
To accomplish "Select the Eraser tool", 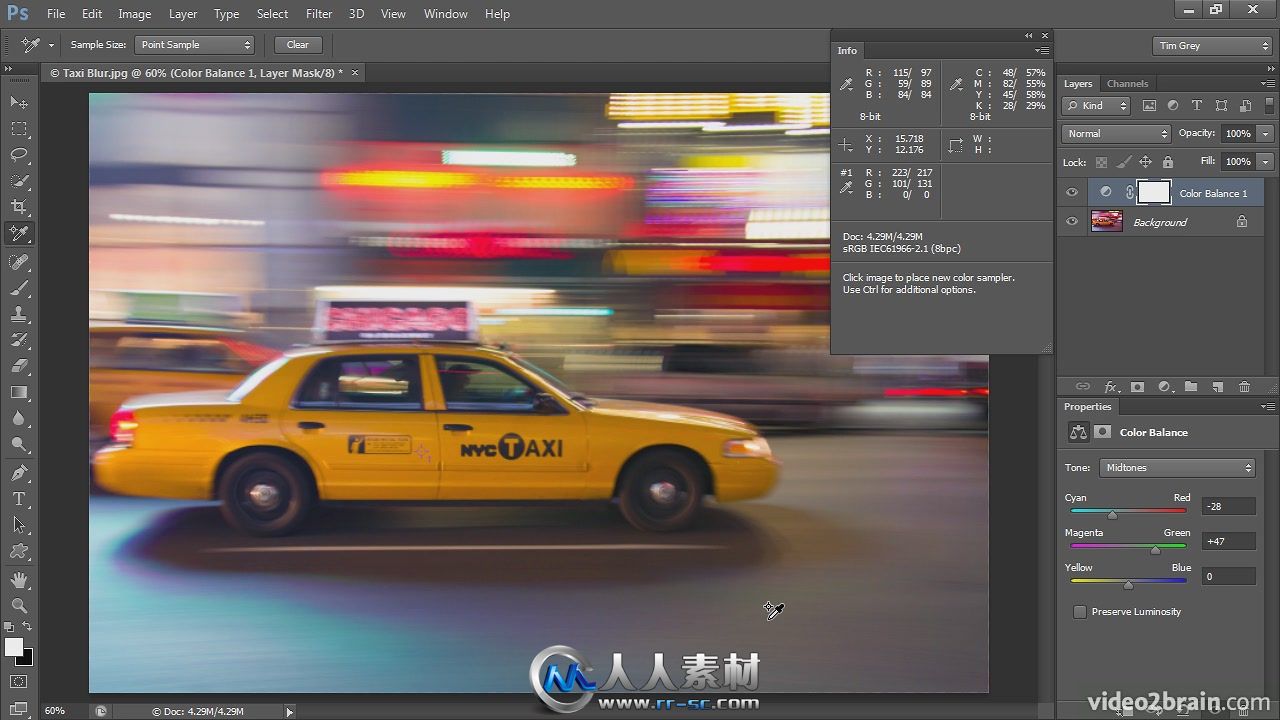I will click(x=19, y=366).
